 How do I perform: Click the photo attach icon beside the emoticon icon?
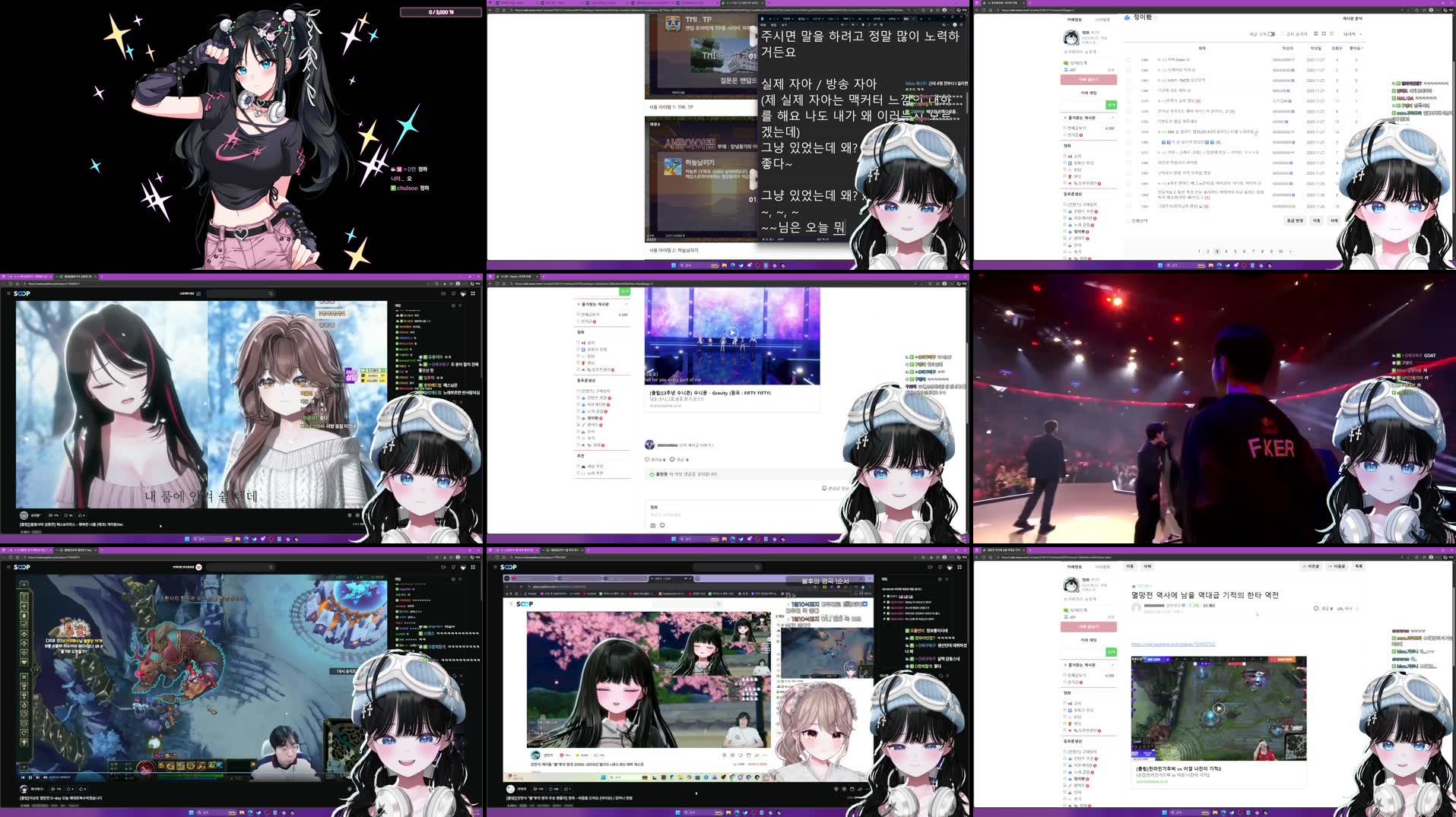pyautogui.click(x=654, y=525)
